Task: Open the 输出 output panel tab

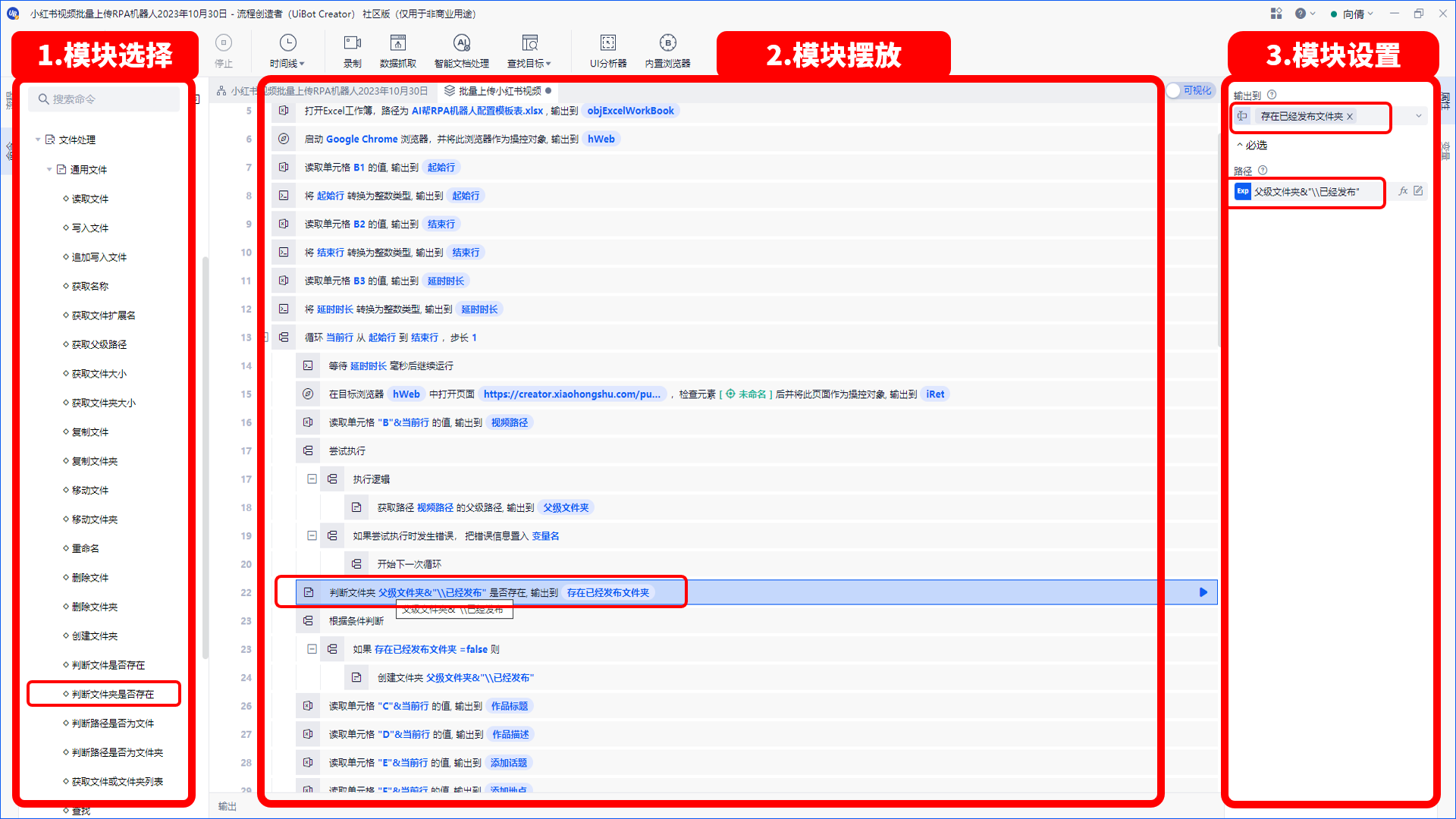Action: point(227,807)
